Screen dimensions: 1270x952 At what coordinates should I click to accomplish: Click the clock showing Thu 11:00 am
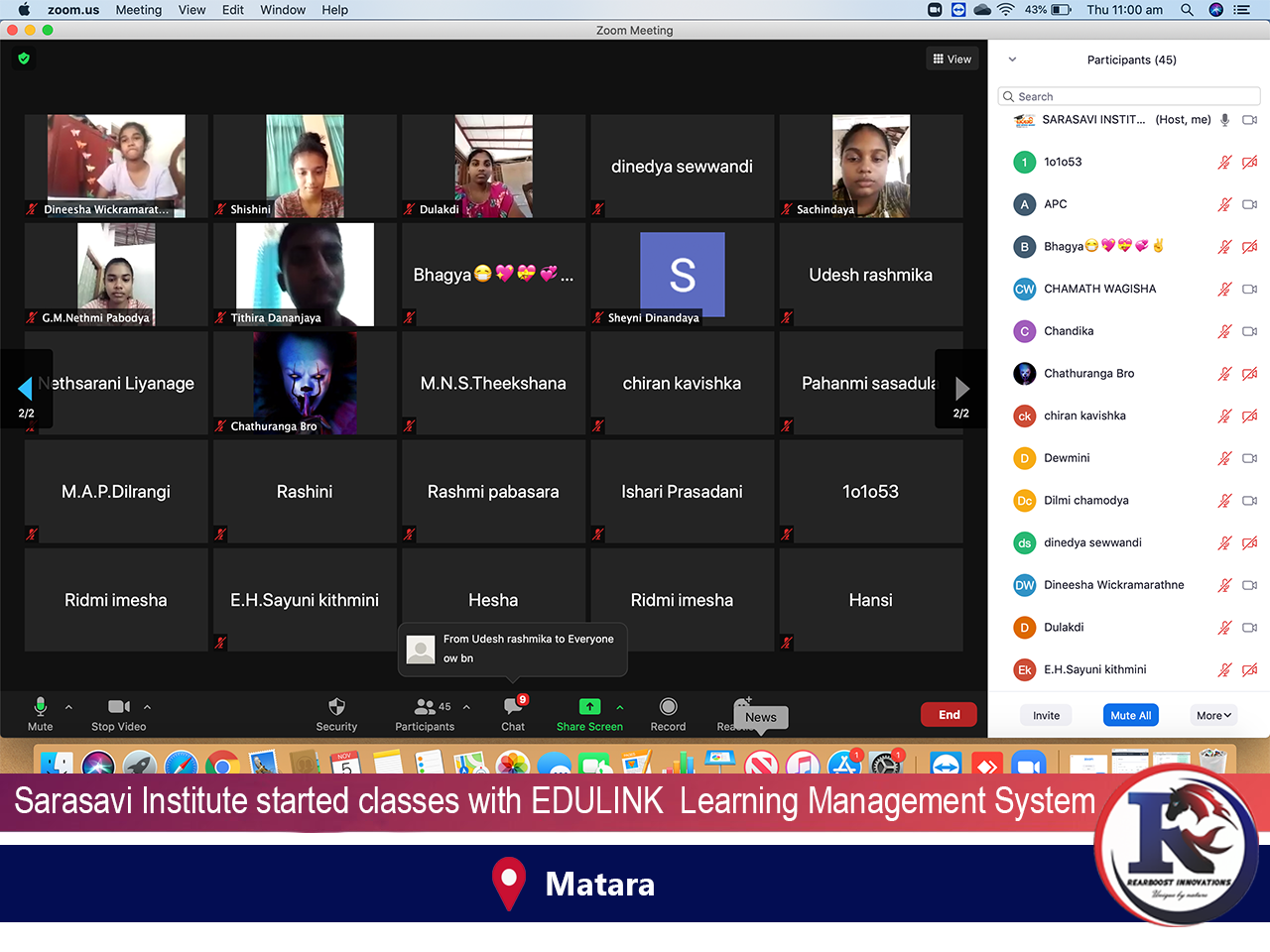point(1124,10)
